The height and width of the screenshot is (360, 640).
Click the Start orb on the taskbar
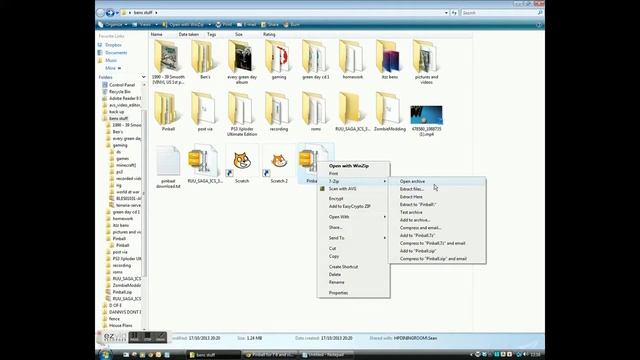[x=105, y=355]
